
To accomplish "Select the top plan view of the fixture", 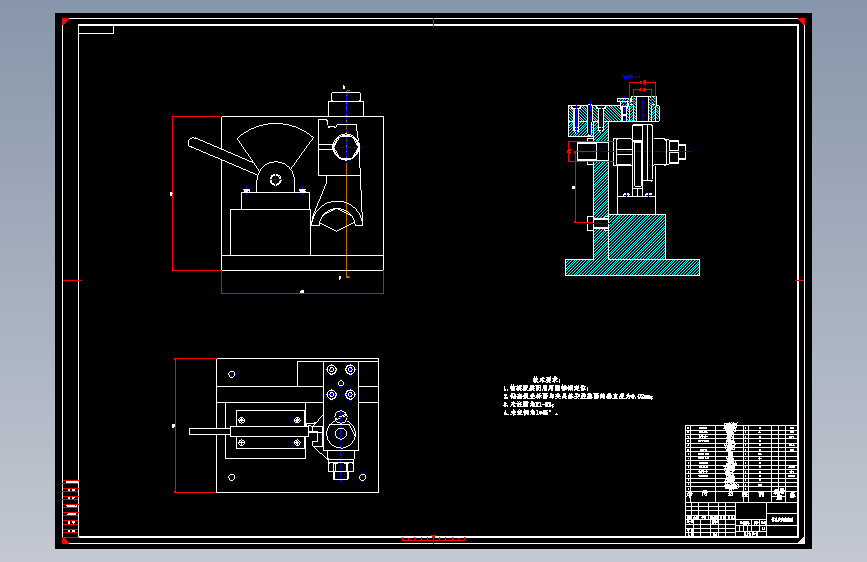I will pos(284,425).
